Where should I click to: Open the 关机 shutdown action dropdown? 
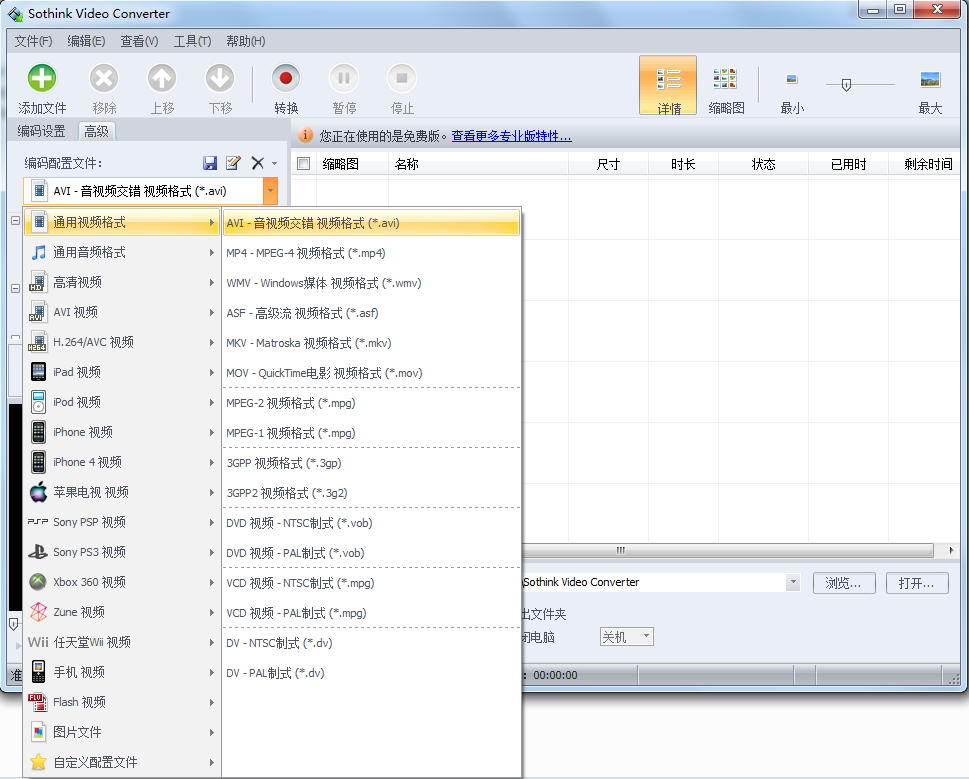627,637
